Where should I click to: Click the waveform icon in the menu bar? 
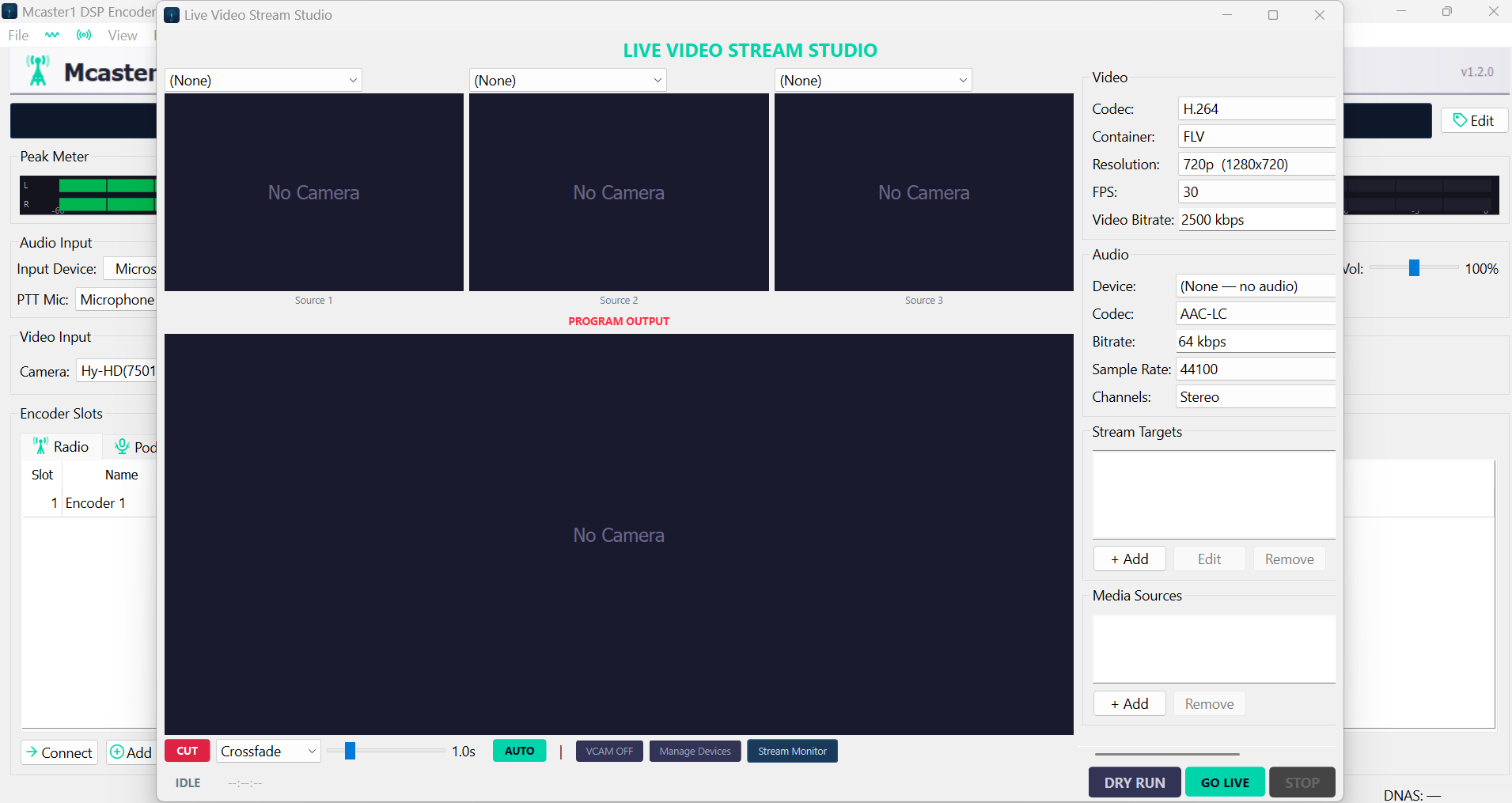[x=52, y=35]
